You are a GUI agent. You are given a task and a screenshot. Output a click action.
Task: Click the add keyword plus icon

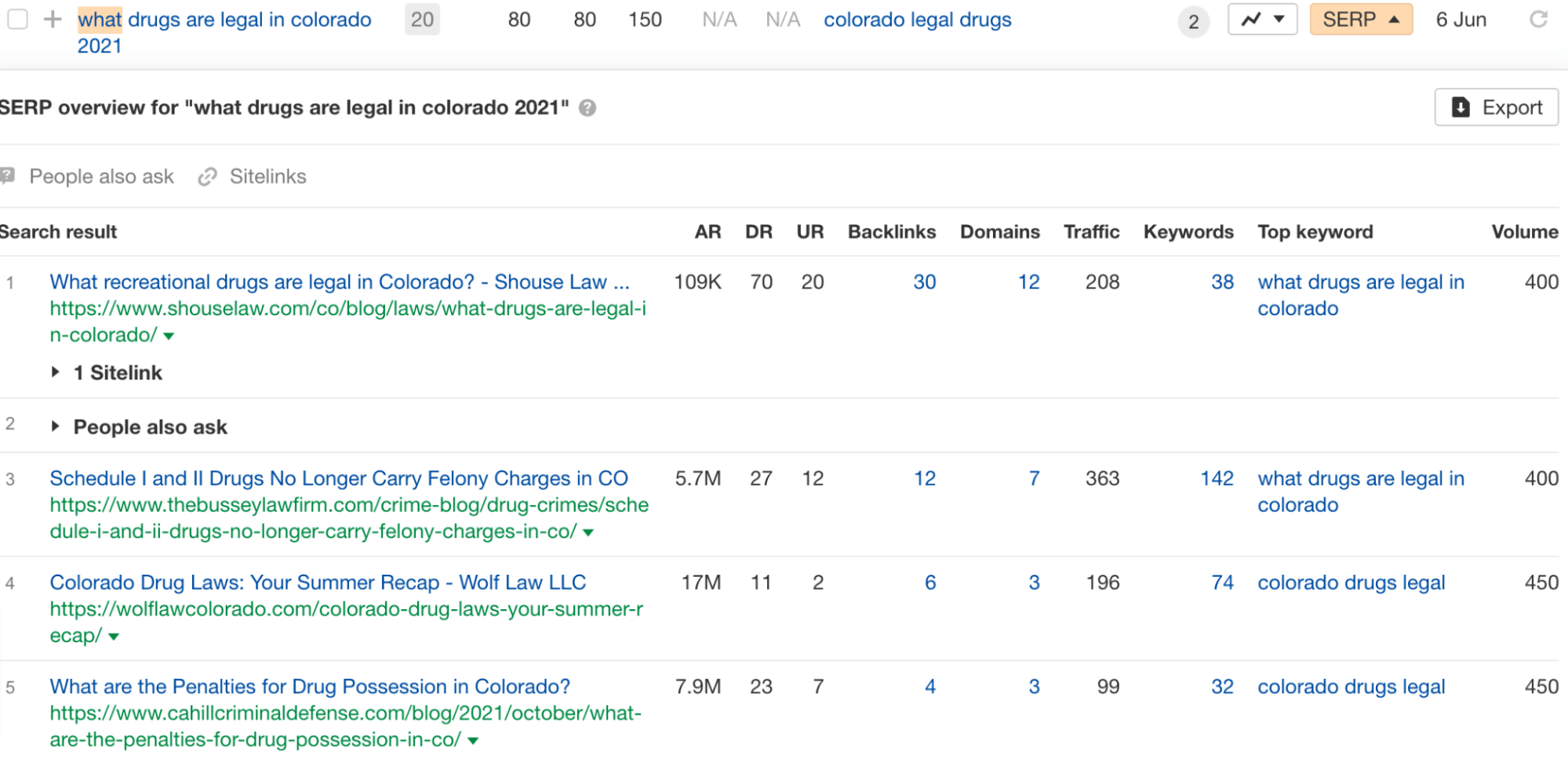point(53,20)
